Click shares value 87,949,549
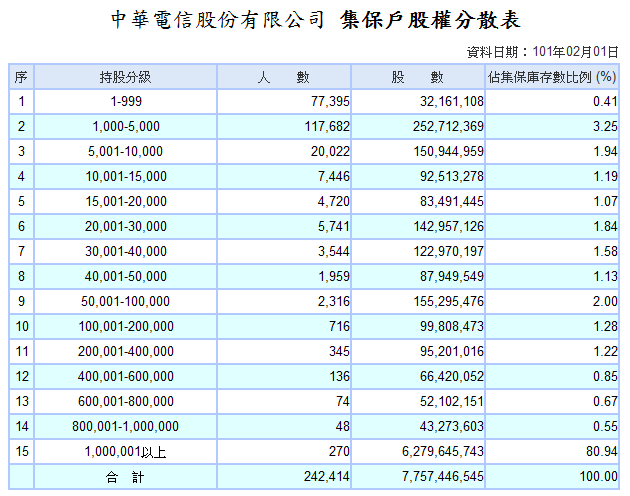The width and height of the screenshot is (630, 496). pyautogui.click(x=452, y=277)
